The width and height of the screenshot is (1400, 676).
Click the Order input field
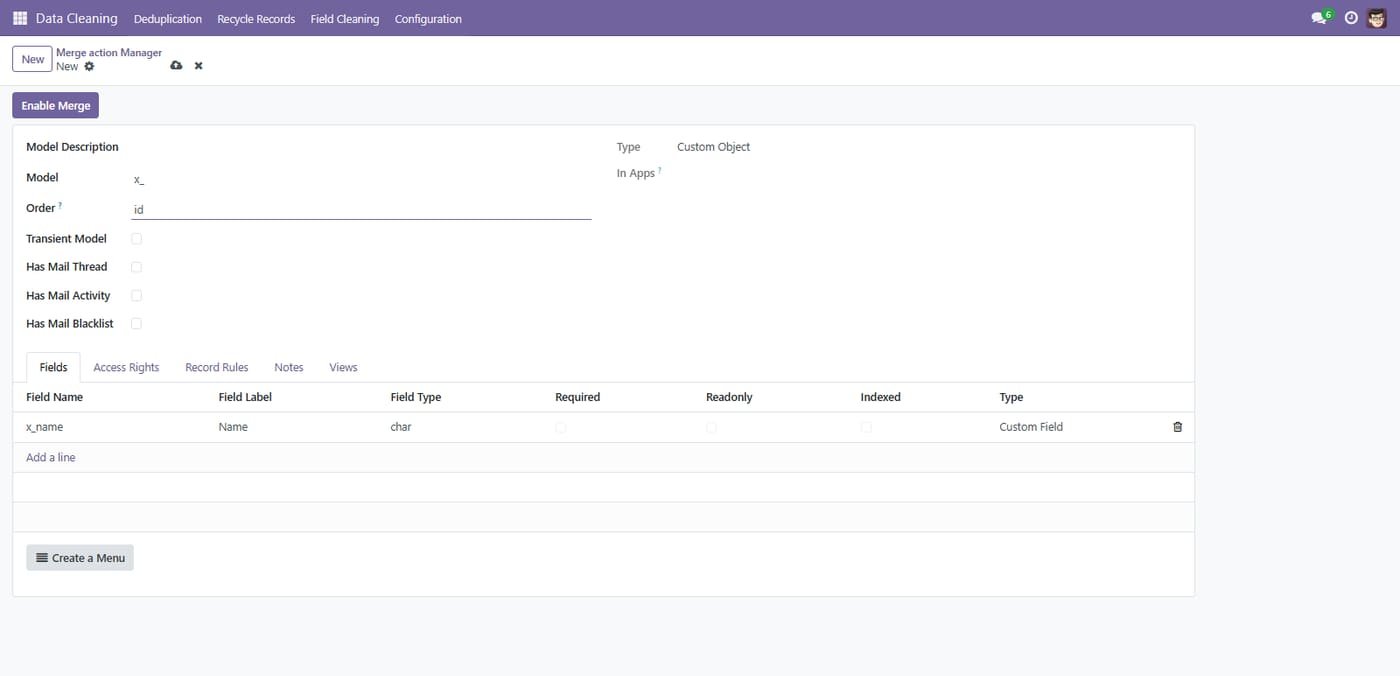(x=361, y=210)
